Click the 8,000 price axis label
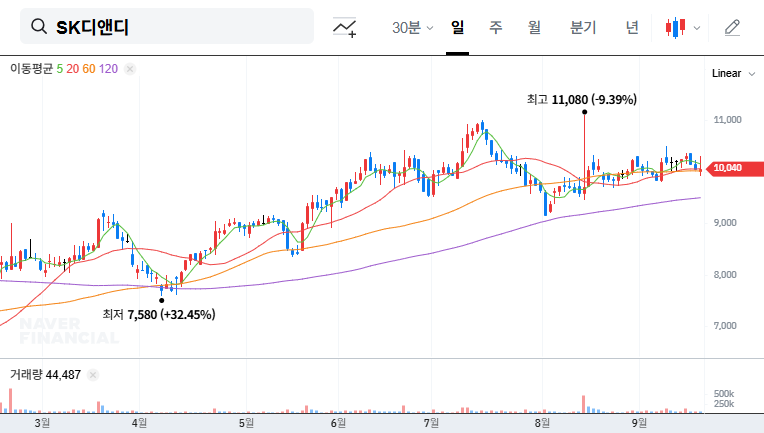 click(x=725, y=275)
